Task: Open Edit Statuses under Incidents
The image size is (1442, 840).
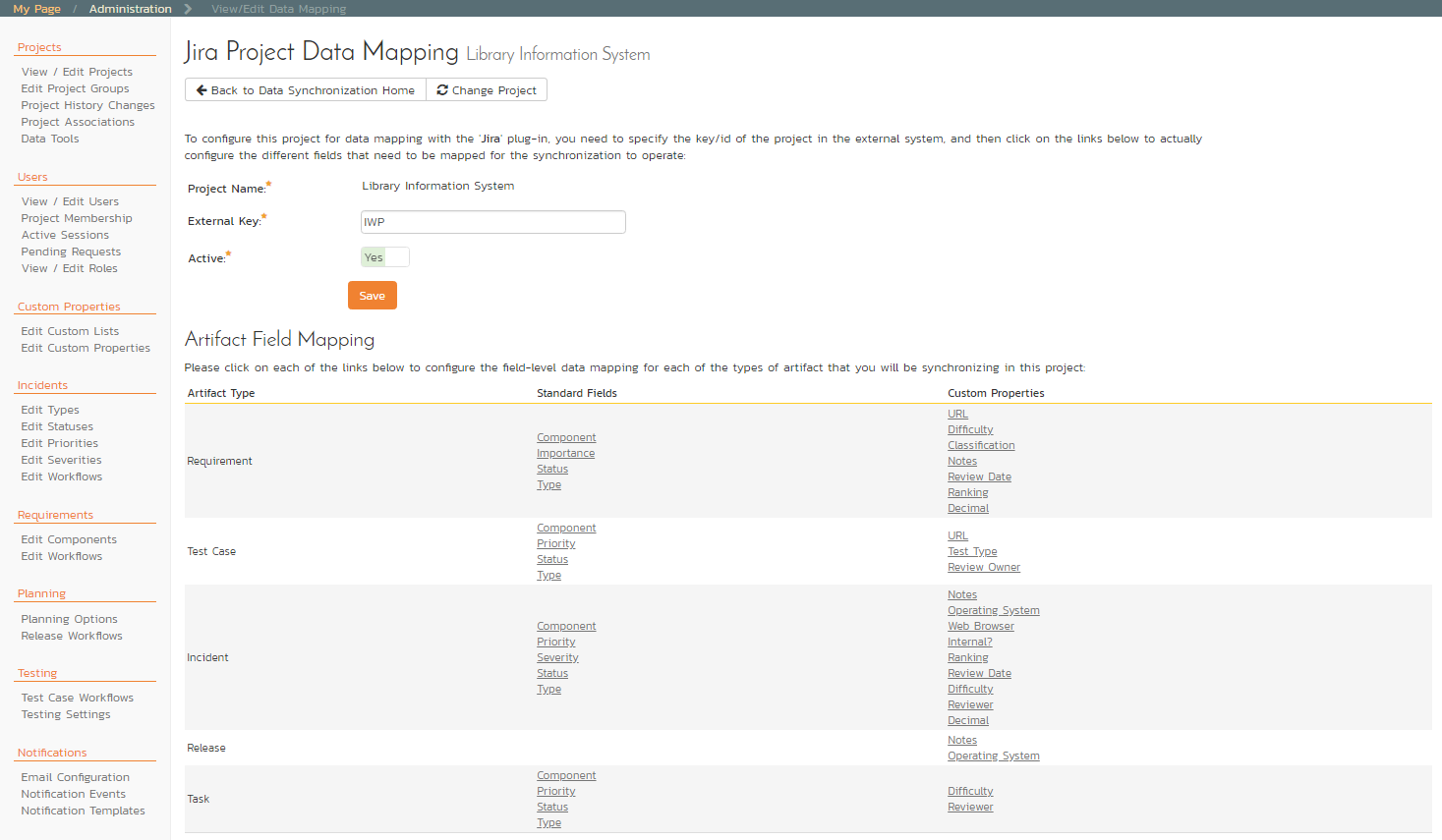Action: click(57, 426)
